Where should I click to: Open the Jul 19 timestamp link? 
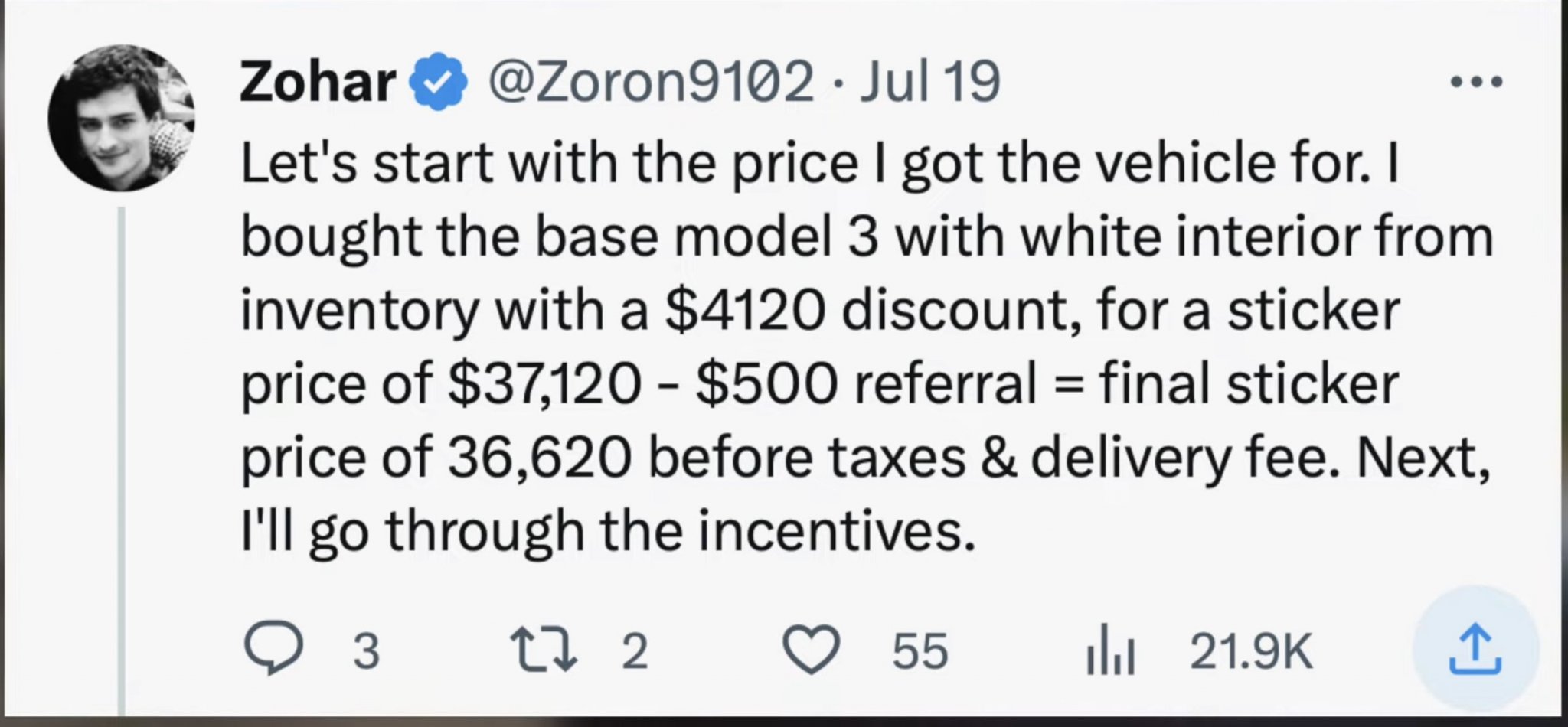[x=929, y=82]
